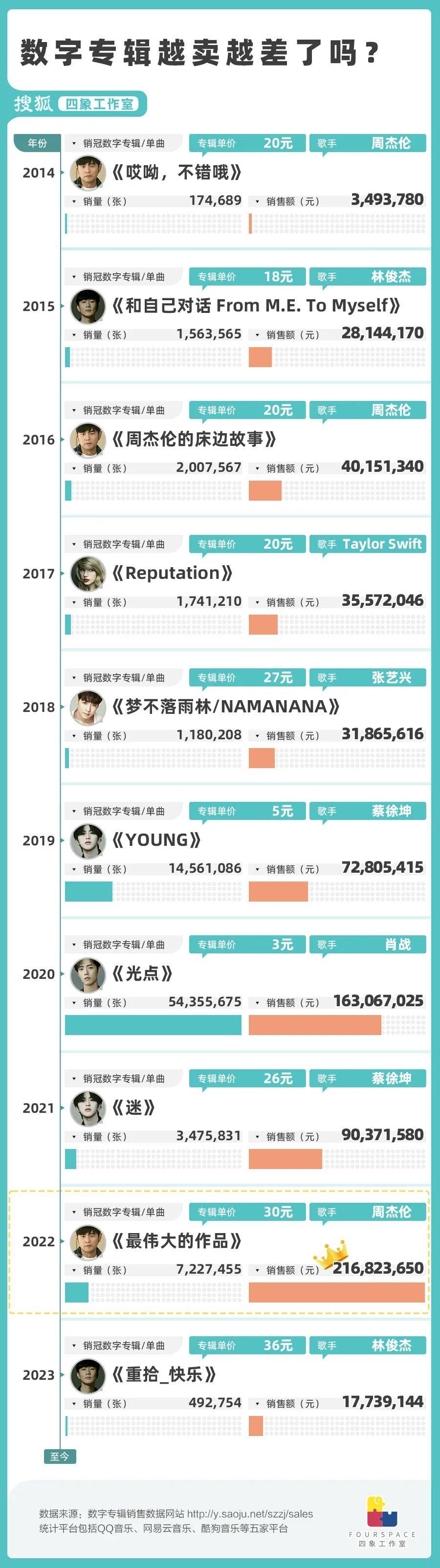Click the Fourspace puzzle logo at bottom
Viewport: 440px width, 1568px height.
(x=382, y=1512)
